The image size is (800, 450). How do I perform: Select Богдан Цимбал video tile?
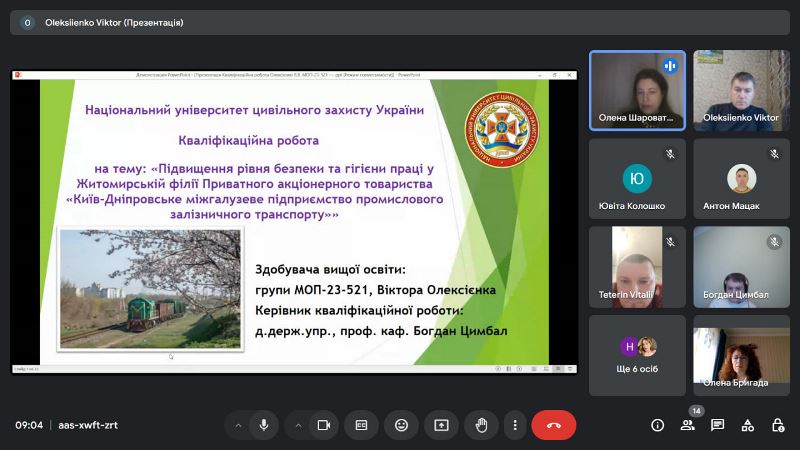pyautogui.click(x=741, y=267)
